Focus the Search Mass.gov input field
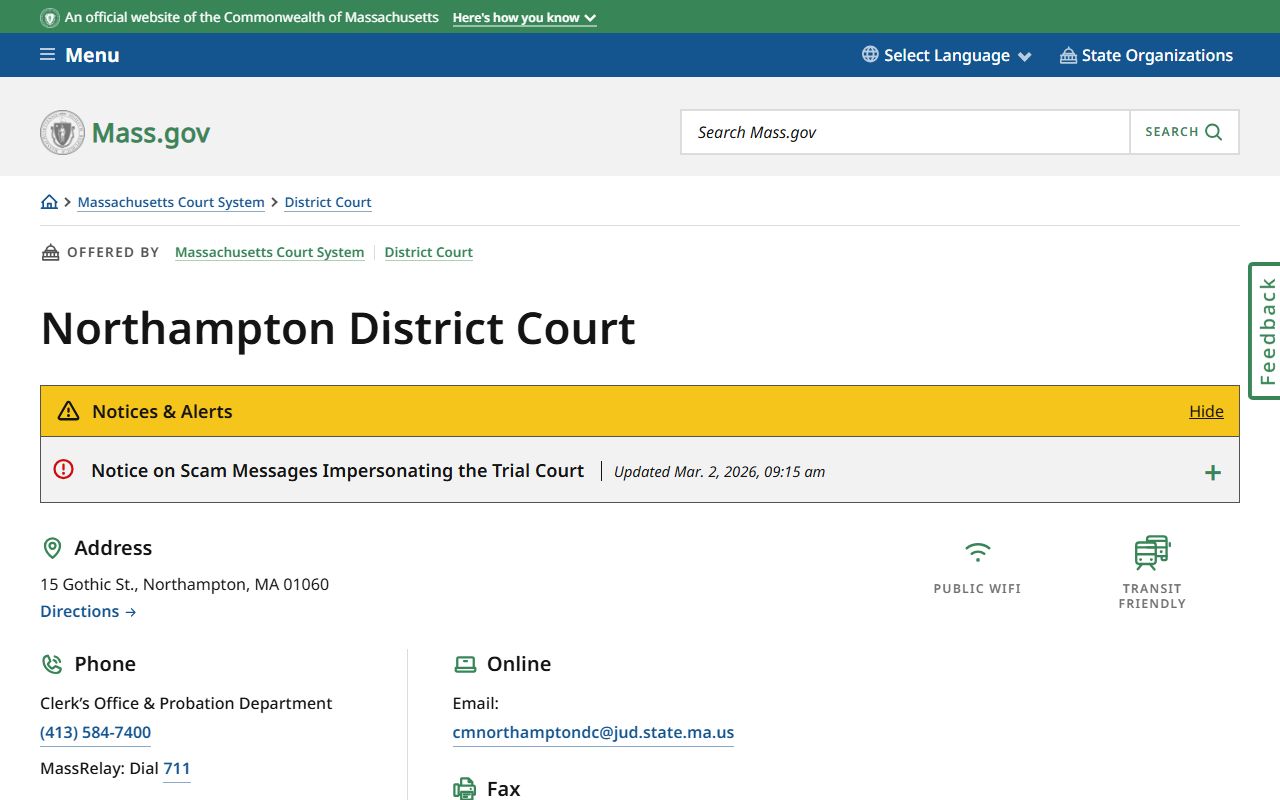 (905, 132)
